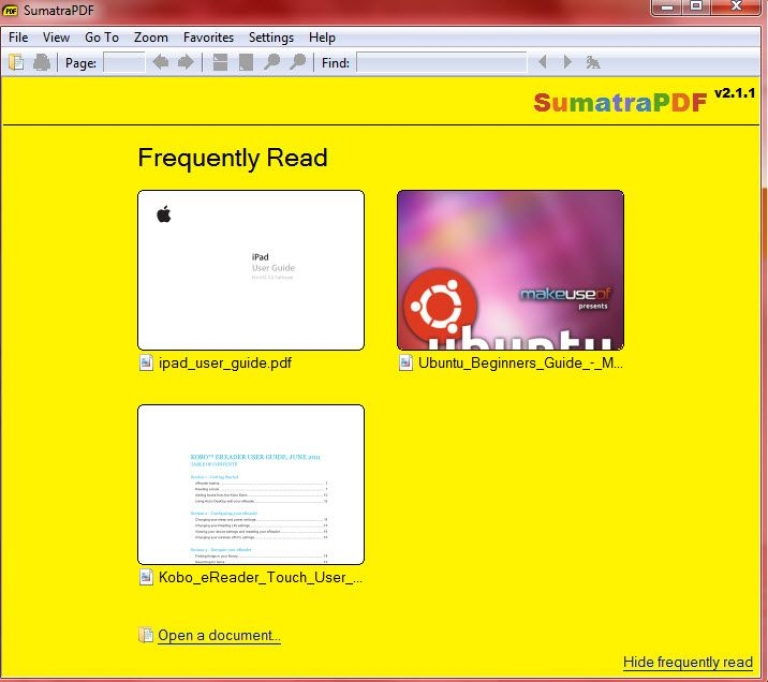This screenshot has width=768, height=682.
Task: Click the zoom out magnifier icon
Action: (x=272, y=62)
